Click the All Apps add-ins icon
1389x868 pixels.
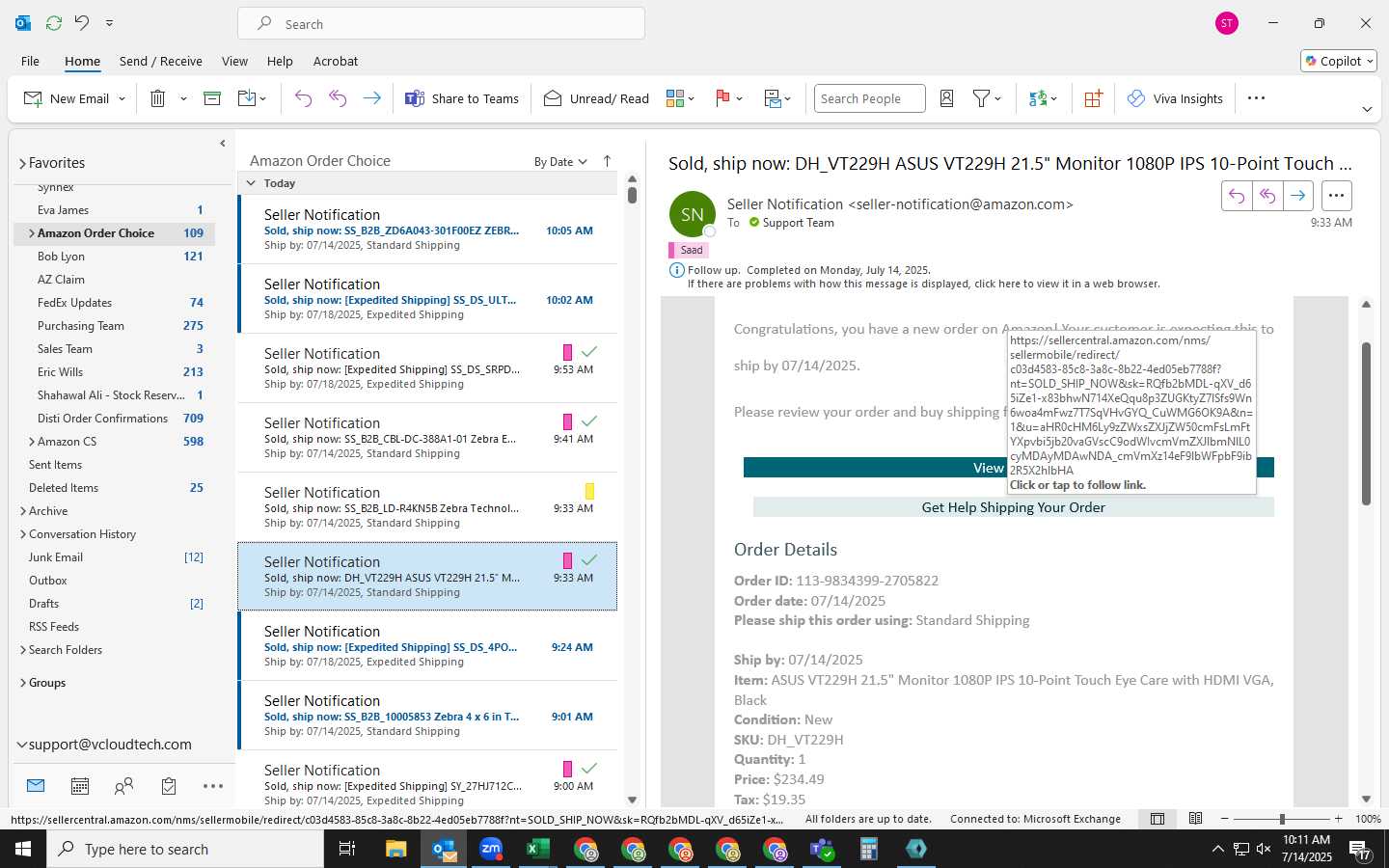[x=1093, y=98]
